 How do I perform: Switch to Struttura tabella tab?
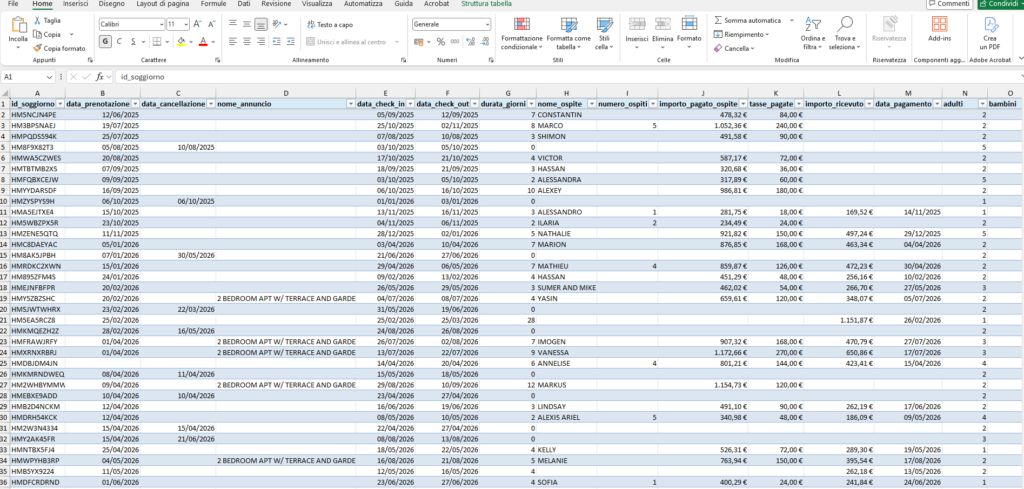click(486, 4)
